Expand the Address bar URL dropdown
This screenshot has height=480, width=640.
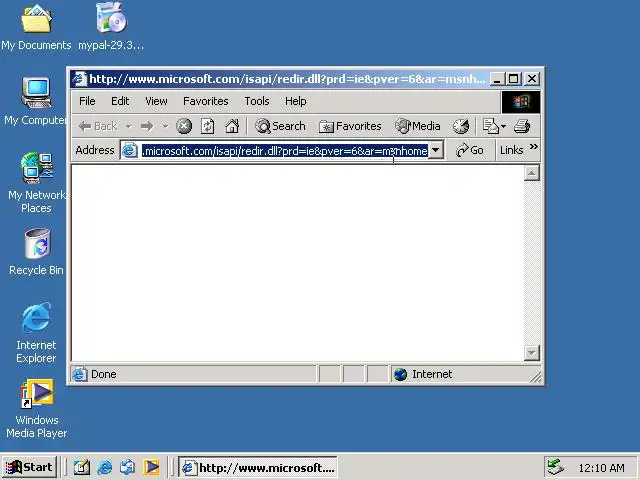pos(436,150)
